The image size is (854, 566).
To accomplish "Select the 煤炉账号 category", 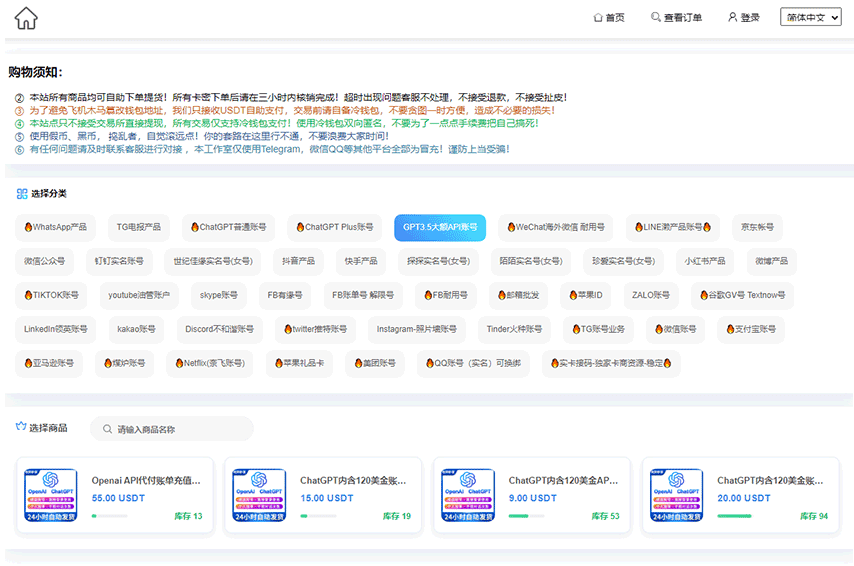I will (x=124, y=363).
